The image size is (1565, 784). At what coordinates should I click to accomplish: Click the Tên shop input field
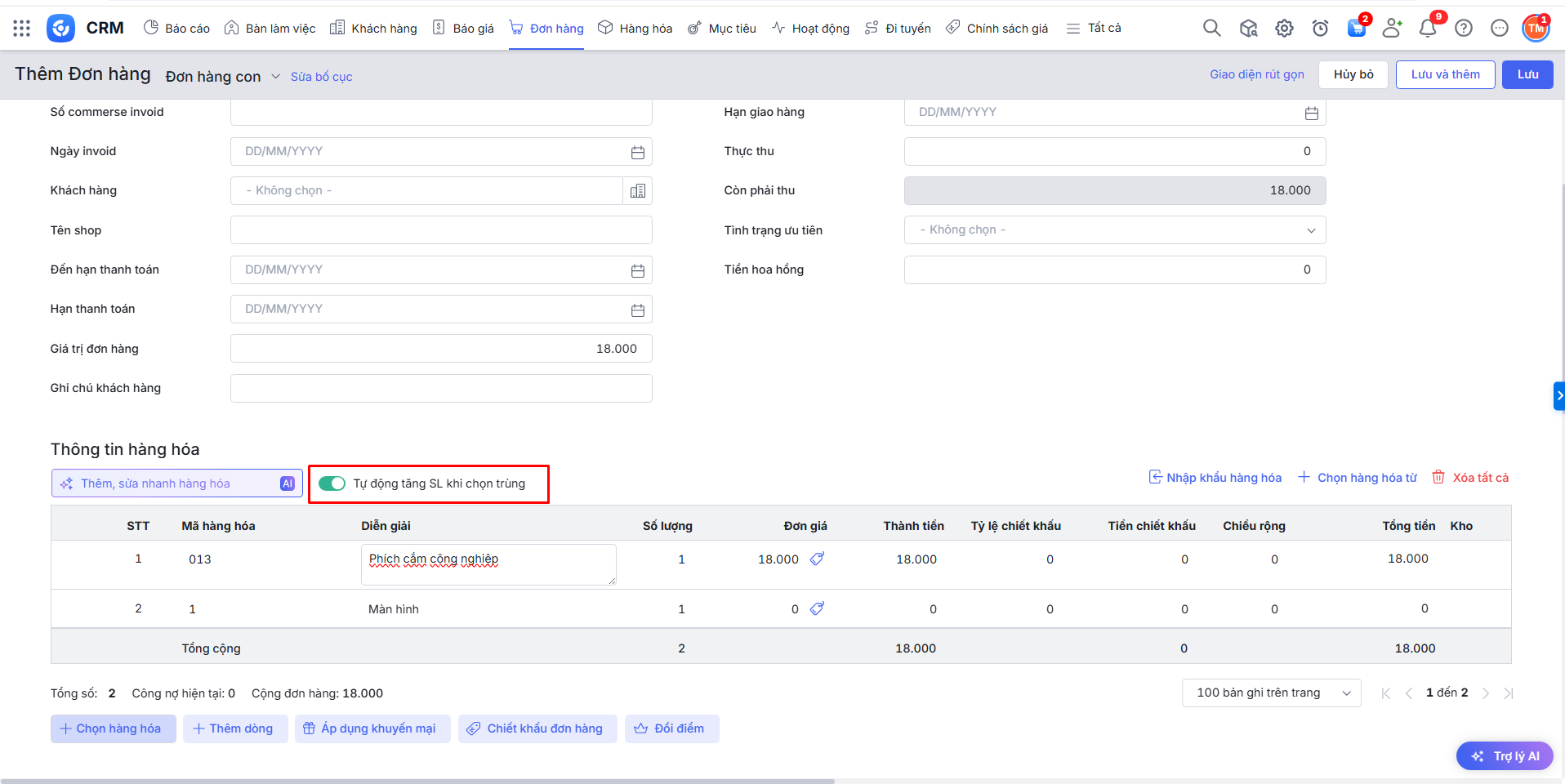(x=440, y=230)
